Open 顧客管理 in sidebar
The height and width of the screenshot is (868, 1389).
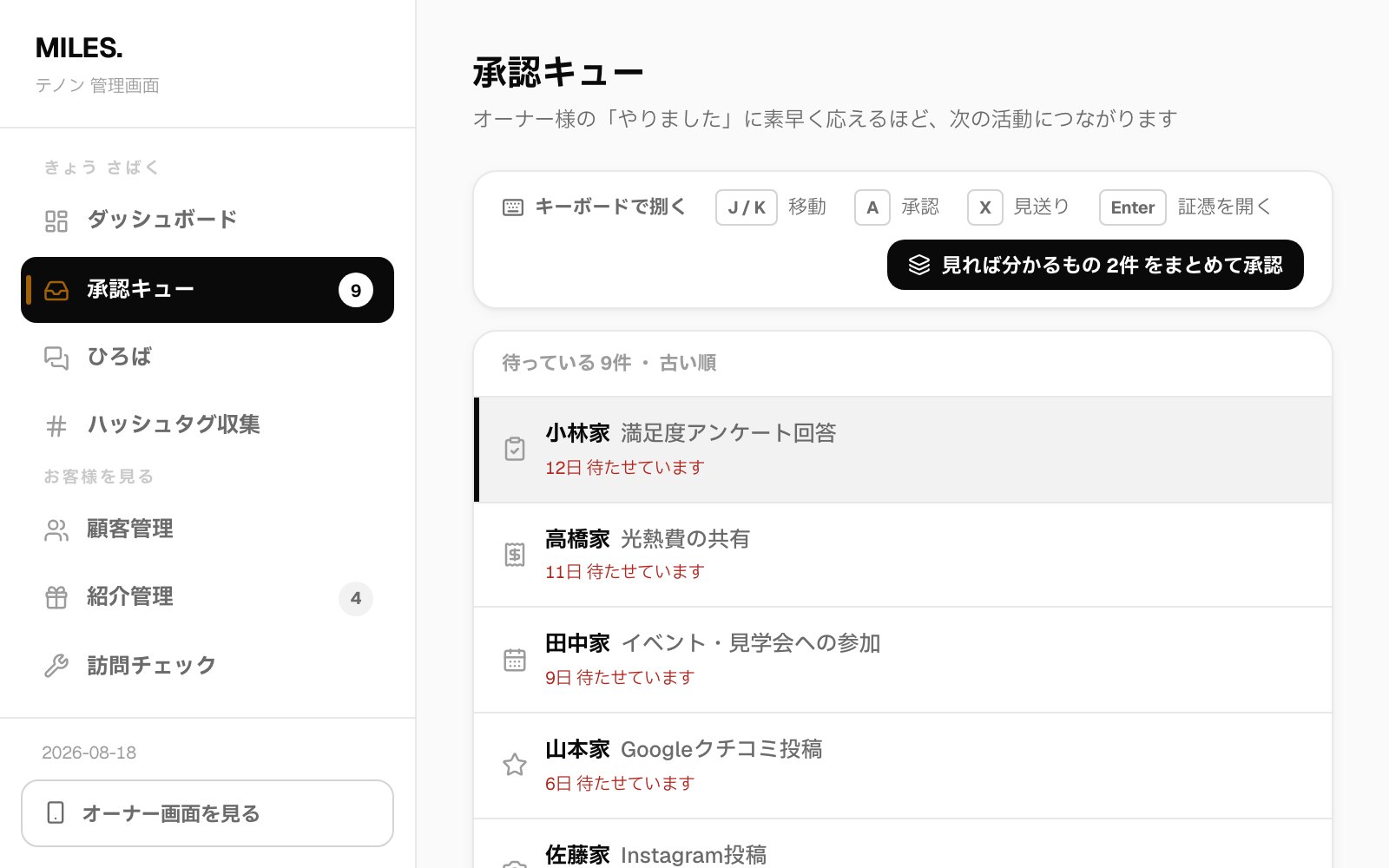click(207, 529)
